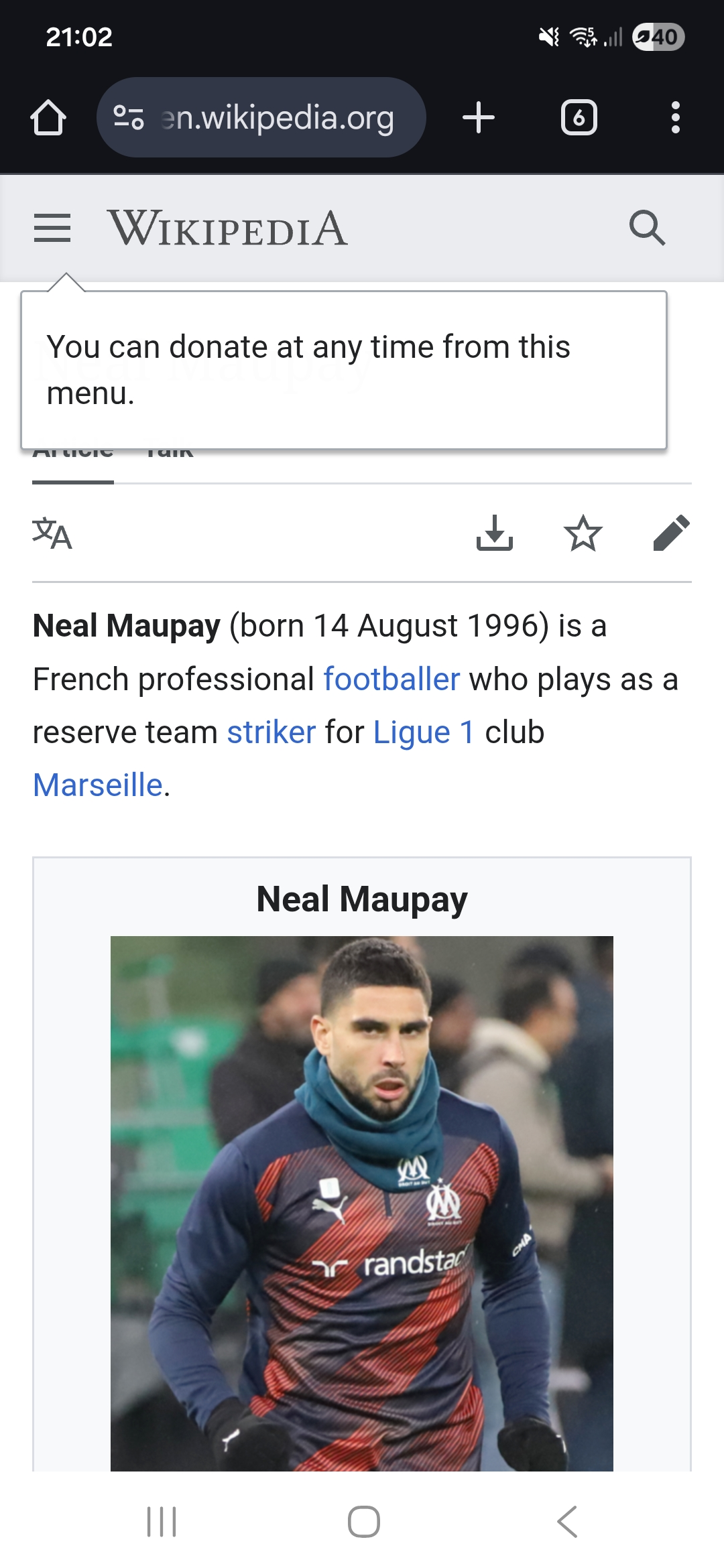Show the open tabs switcher showing 6

pyautogui.click(x=579, y=118)
